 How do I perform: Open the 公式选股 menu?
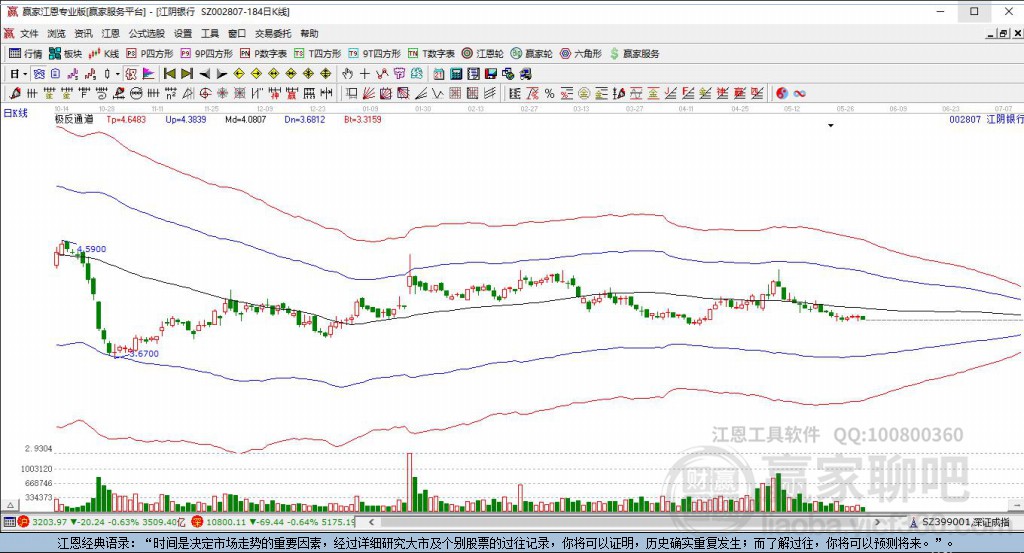tap(146, 33)
